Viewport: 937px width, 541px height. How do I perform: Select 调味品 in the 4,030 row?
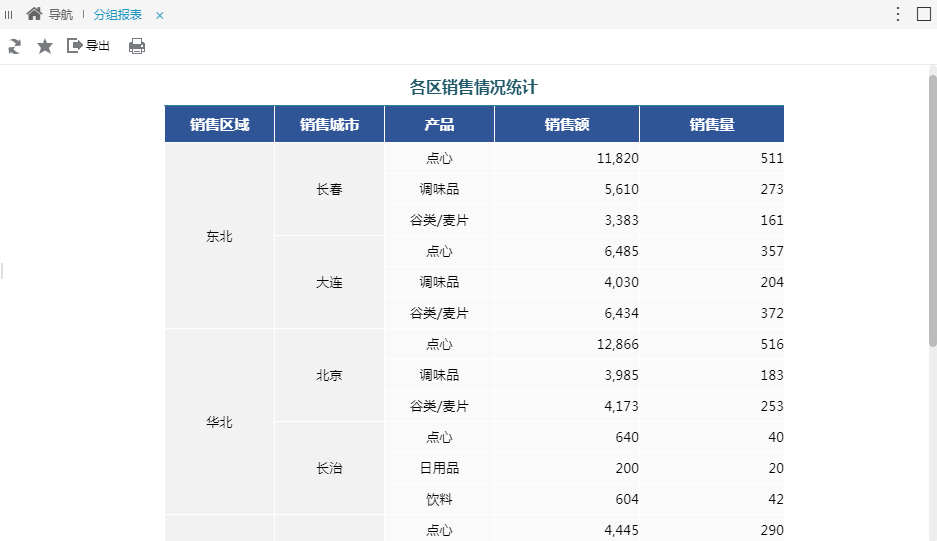[x=439, y=282]
